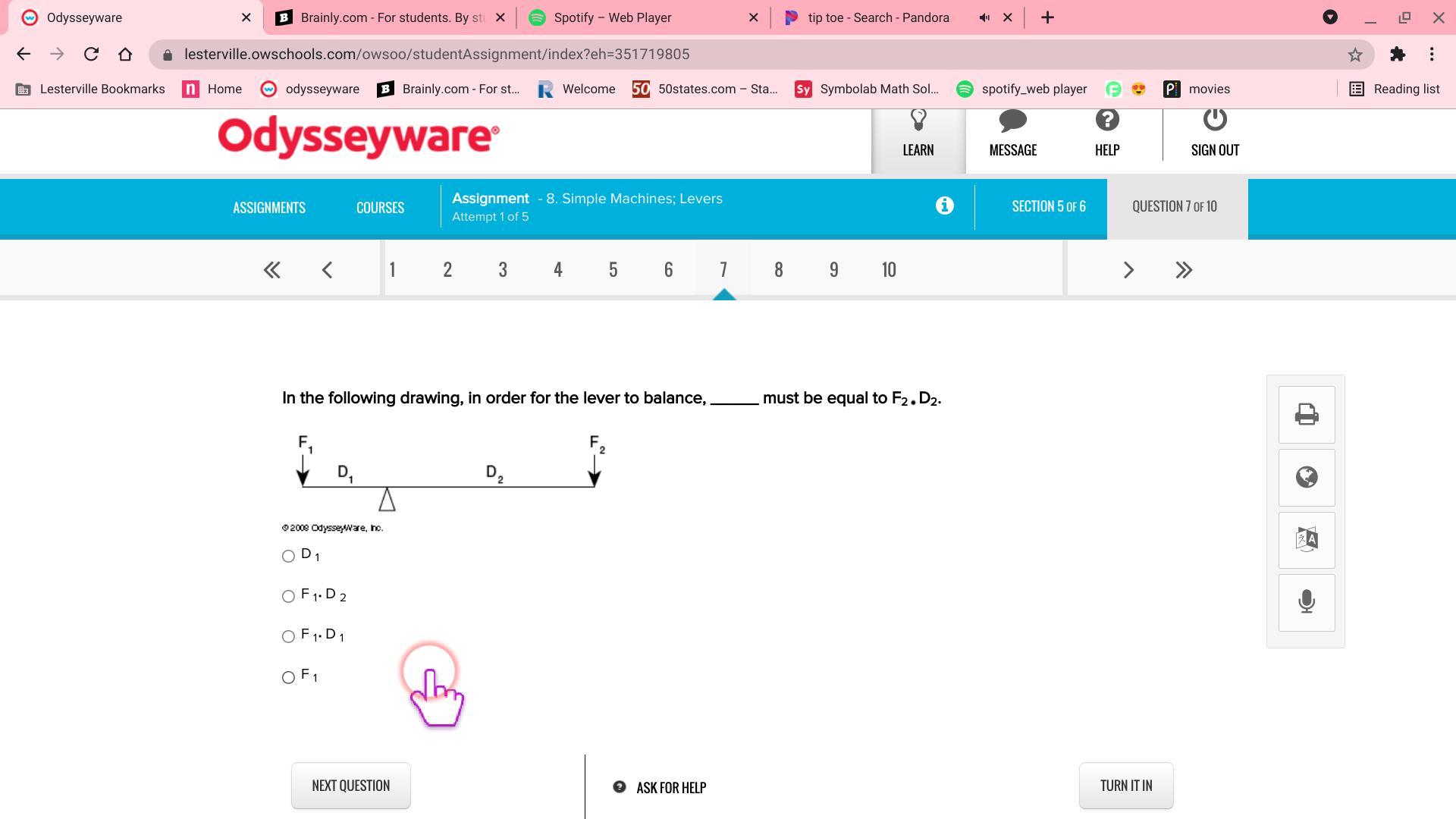
Task: Select the D1 answer option
Action: [288, 557]
